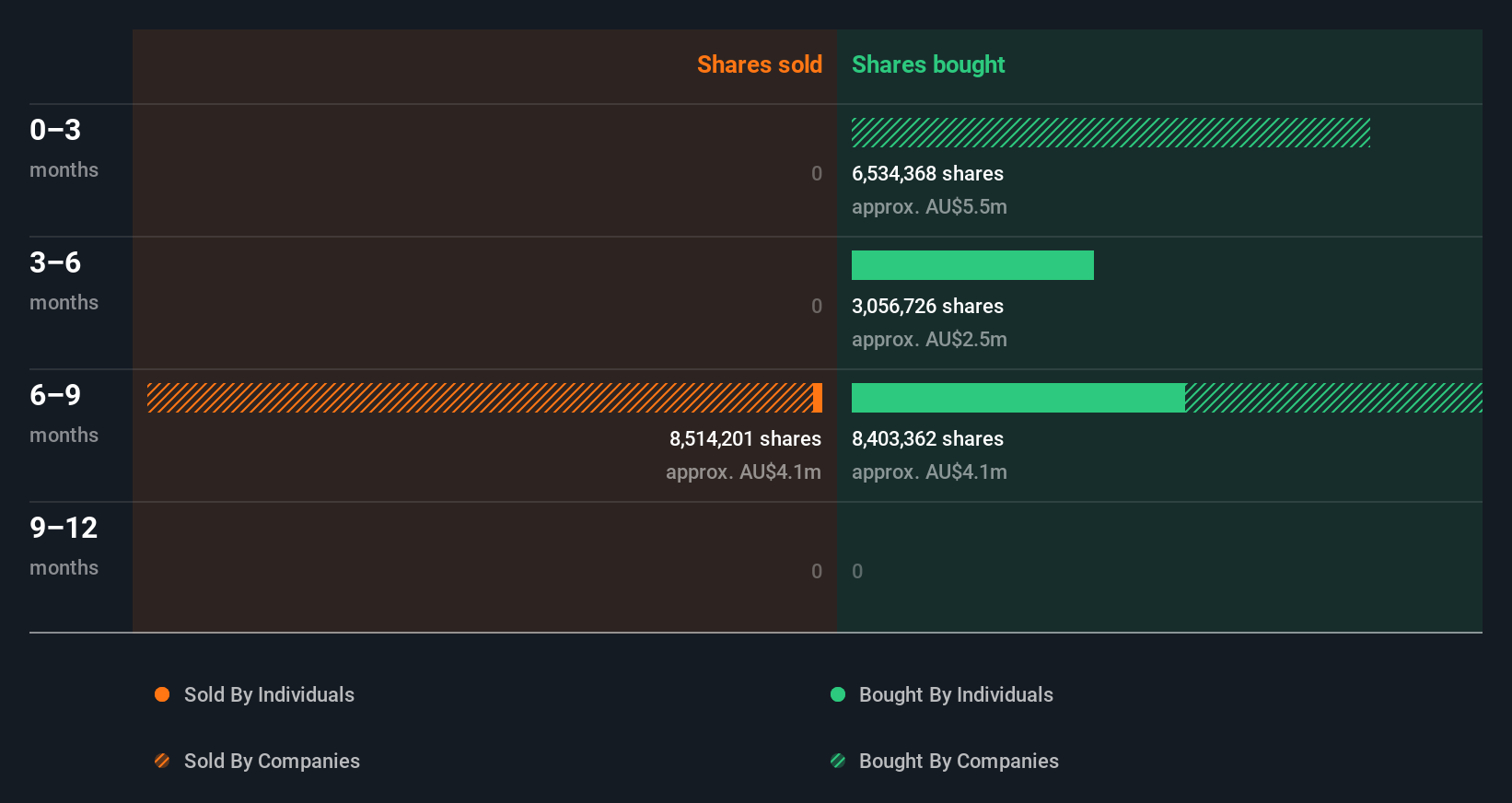The width and height of the screenshot is (1512, 803).
Task: Toggle the Bought By Companies legend label
Action: click(x=959, y=761)
